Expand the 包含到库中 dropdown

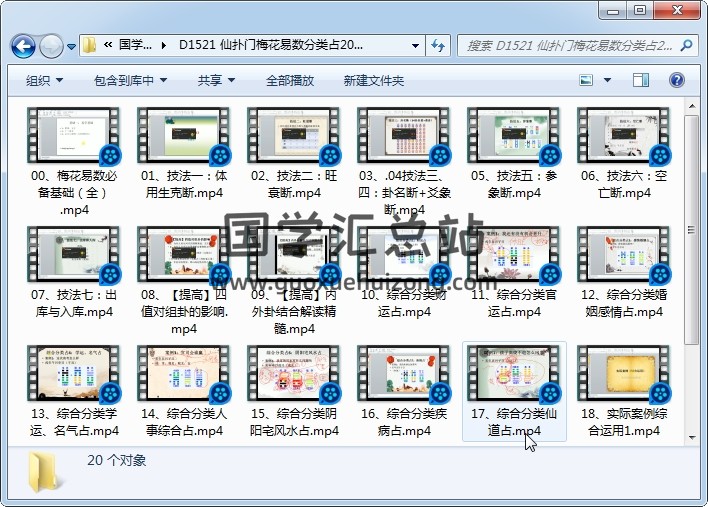pos(130,81)
